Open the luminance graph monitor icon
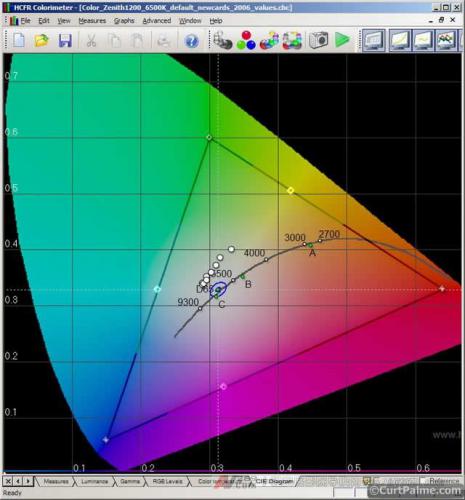465x500 pixels. point(400,40)
